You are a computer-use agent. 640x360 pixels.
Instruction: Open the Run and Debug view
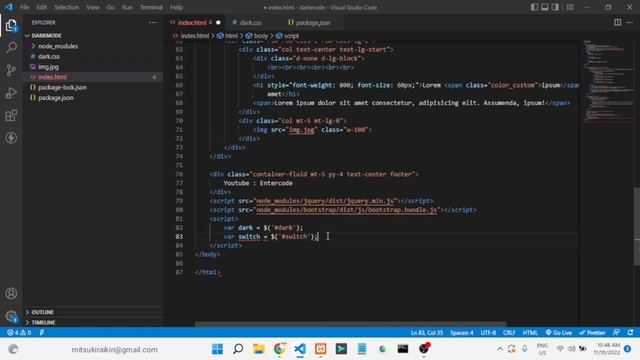point(11,93)
